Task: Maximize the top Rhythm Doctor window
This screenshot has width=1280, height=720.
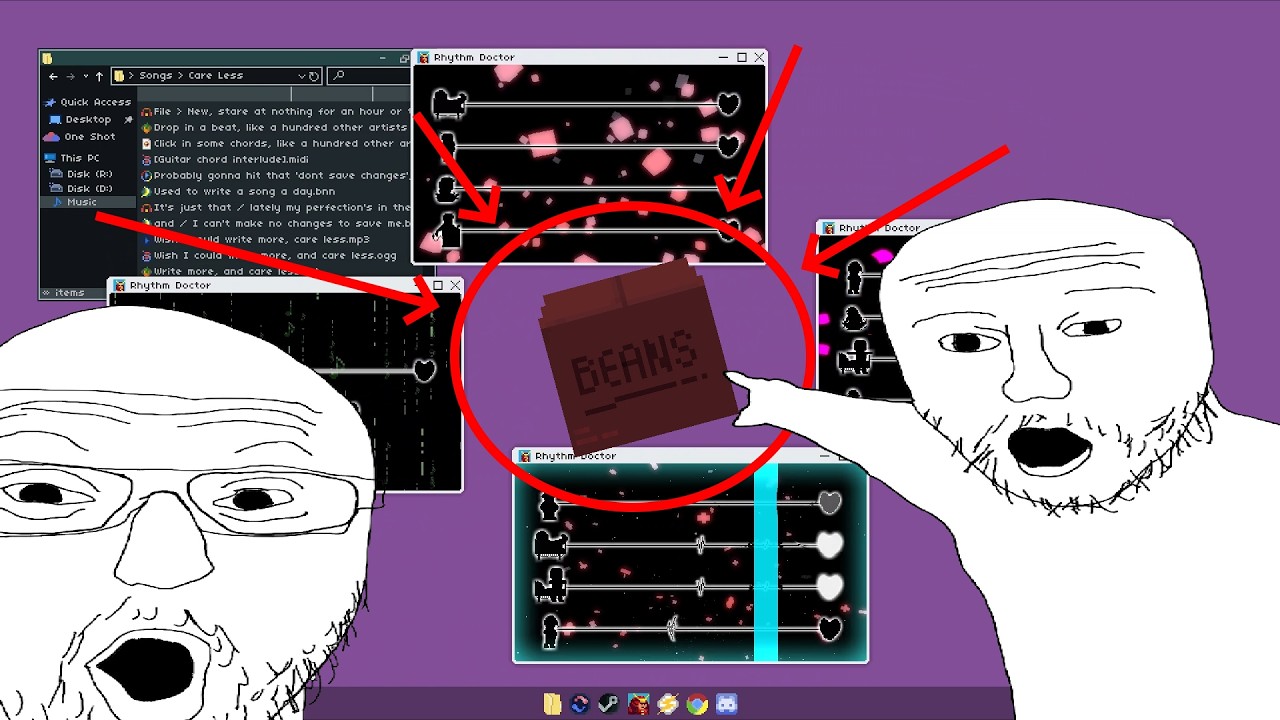Action: point(742,58)
